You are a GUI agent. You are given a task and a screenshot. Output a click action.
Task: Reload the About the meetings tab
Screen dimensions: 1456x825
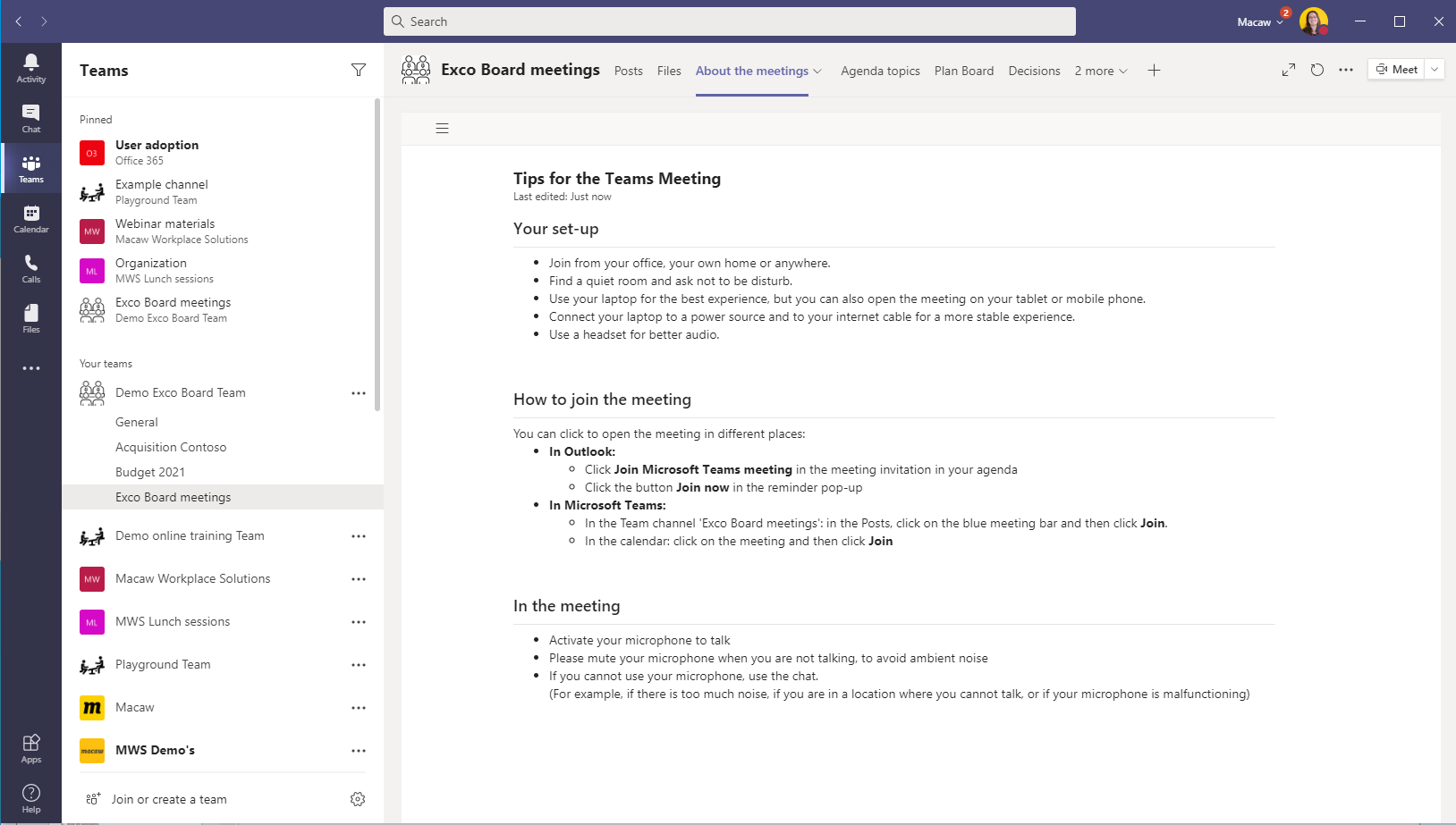click(x=1317, y=70)
